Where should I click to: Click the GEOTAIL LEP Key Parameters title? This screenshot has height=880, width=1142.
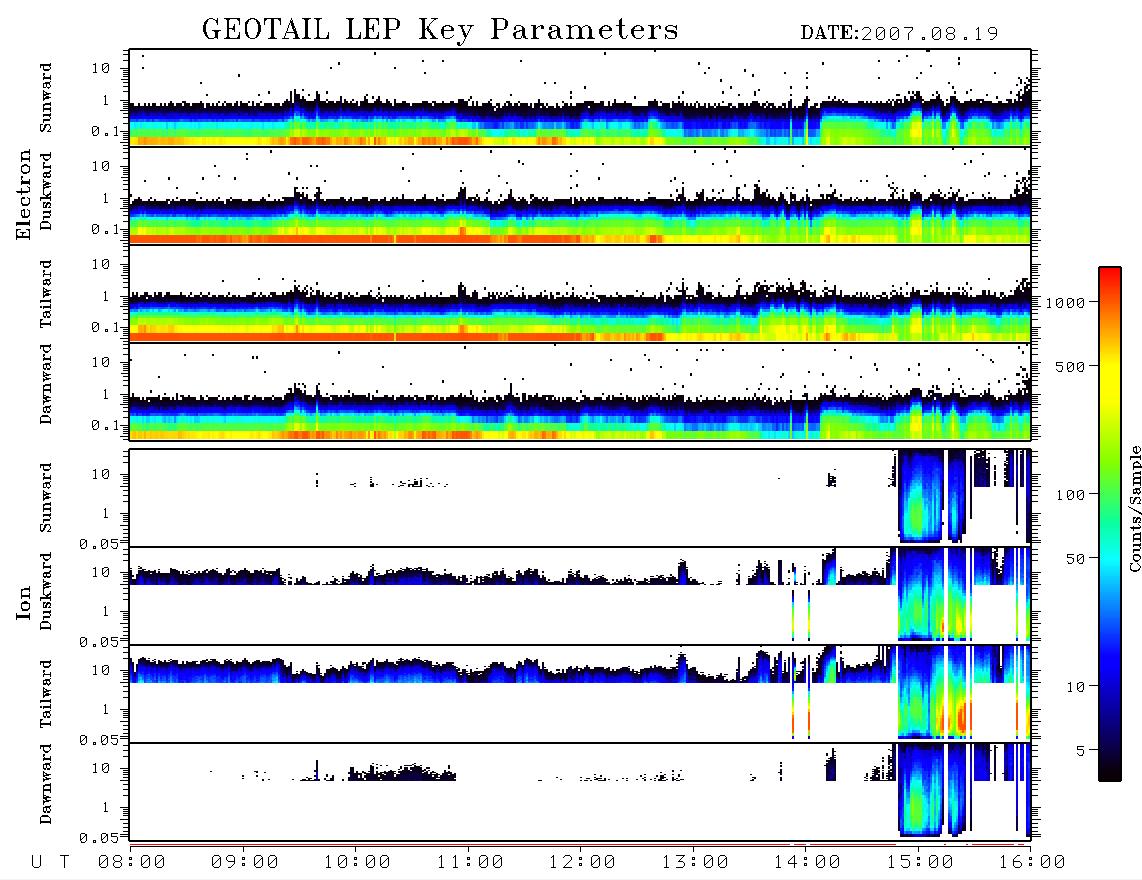click(x=440, y=30)
